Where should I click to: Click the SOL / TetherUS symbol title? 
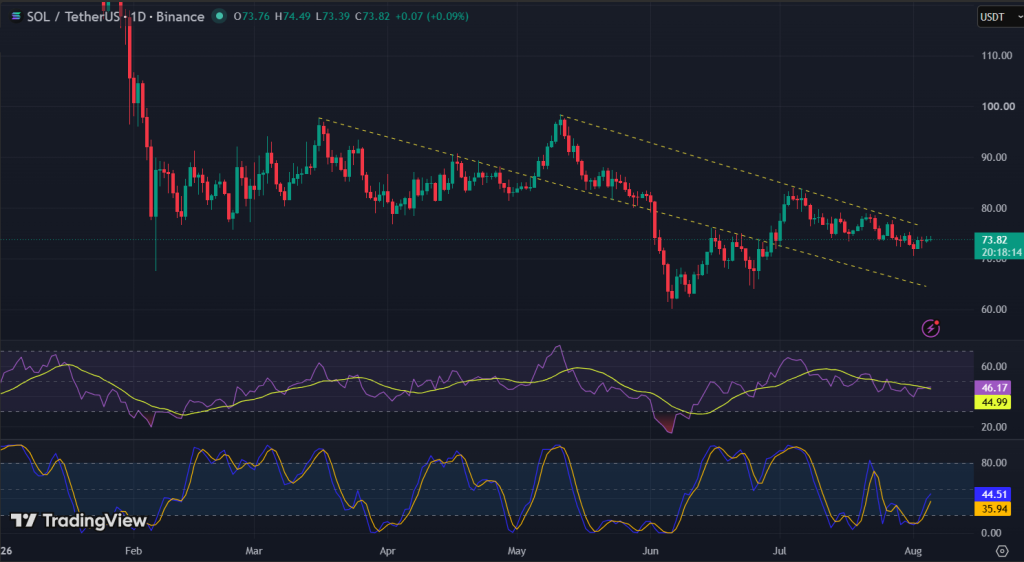(71, 16)
